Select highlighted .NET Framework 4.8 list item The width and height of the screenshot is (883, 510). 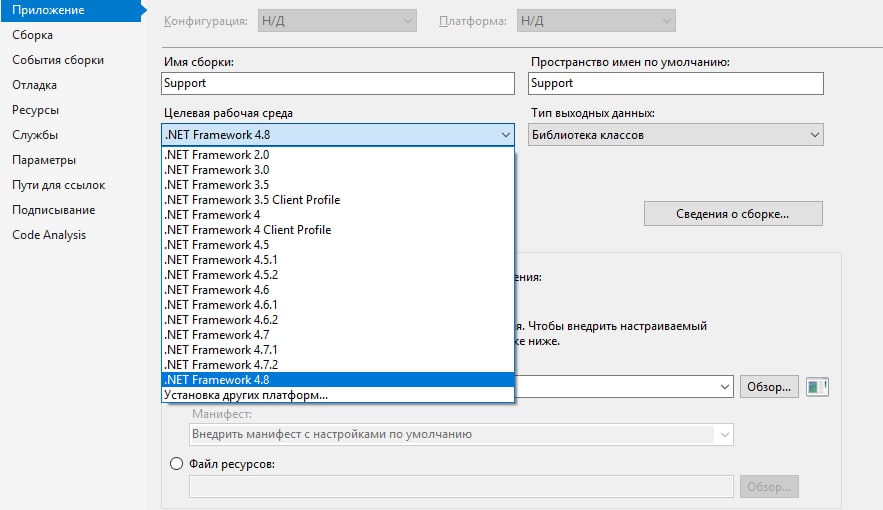pyautogui.click(x=338, y=380)
